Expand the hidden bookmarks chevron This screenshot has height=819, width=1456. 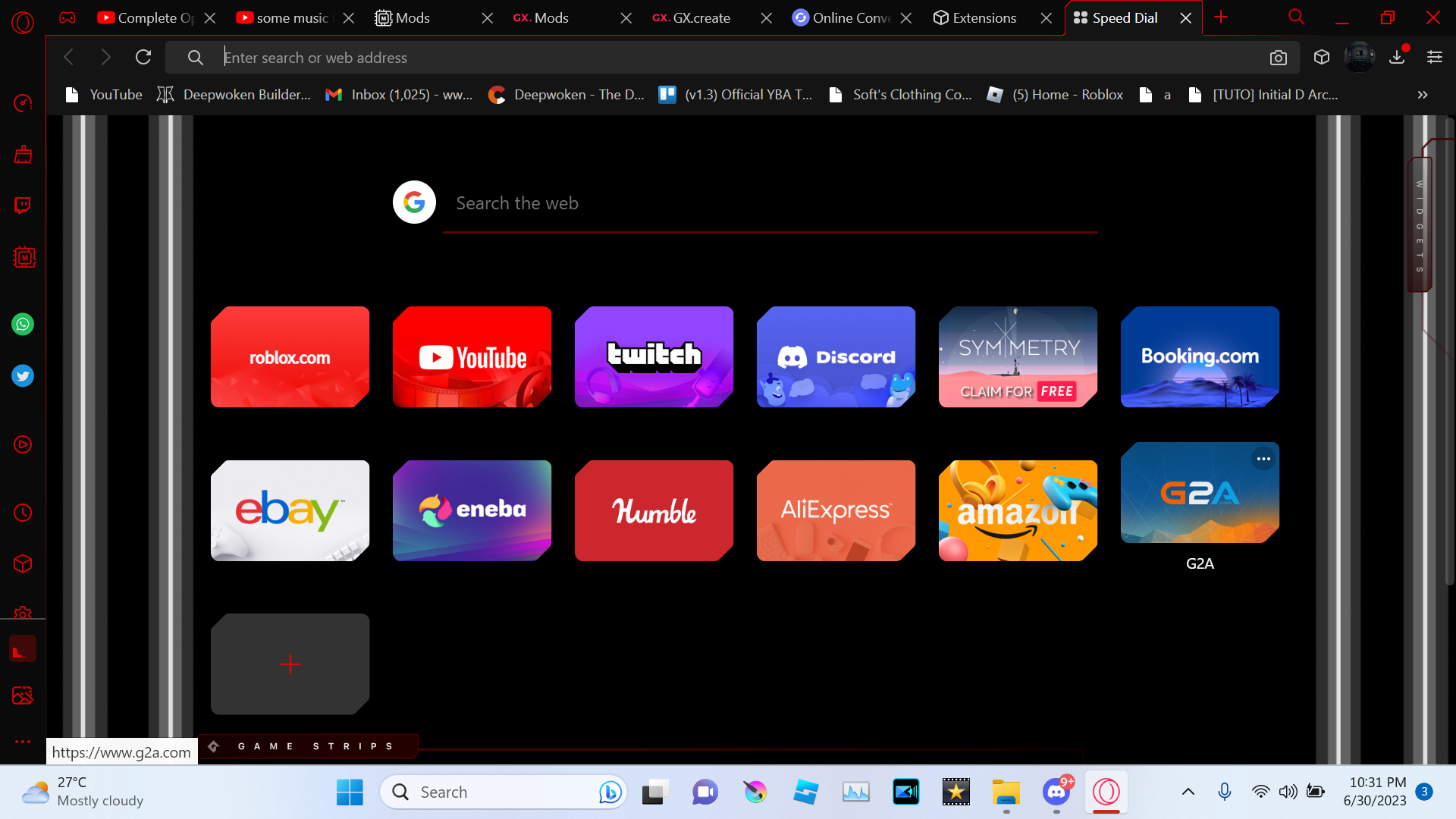(1423, 95)
